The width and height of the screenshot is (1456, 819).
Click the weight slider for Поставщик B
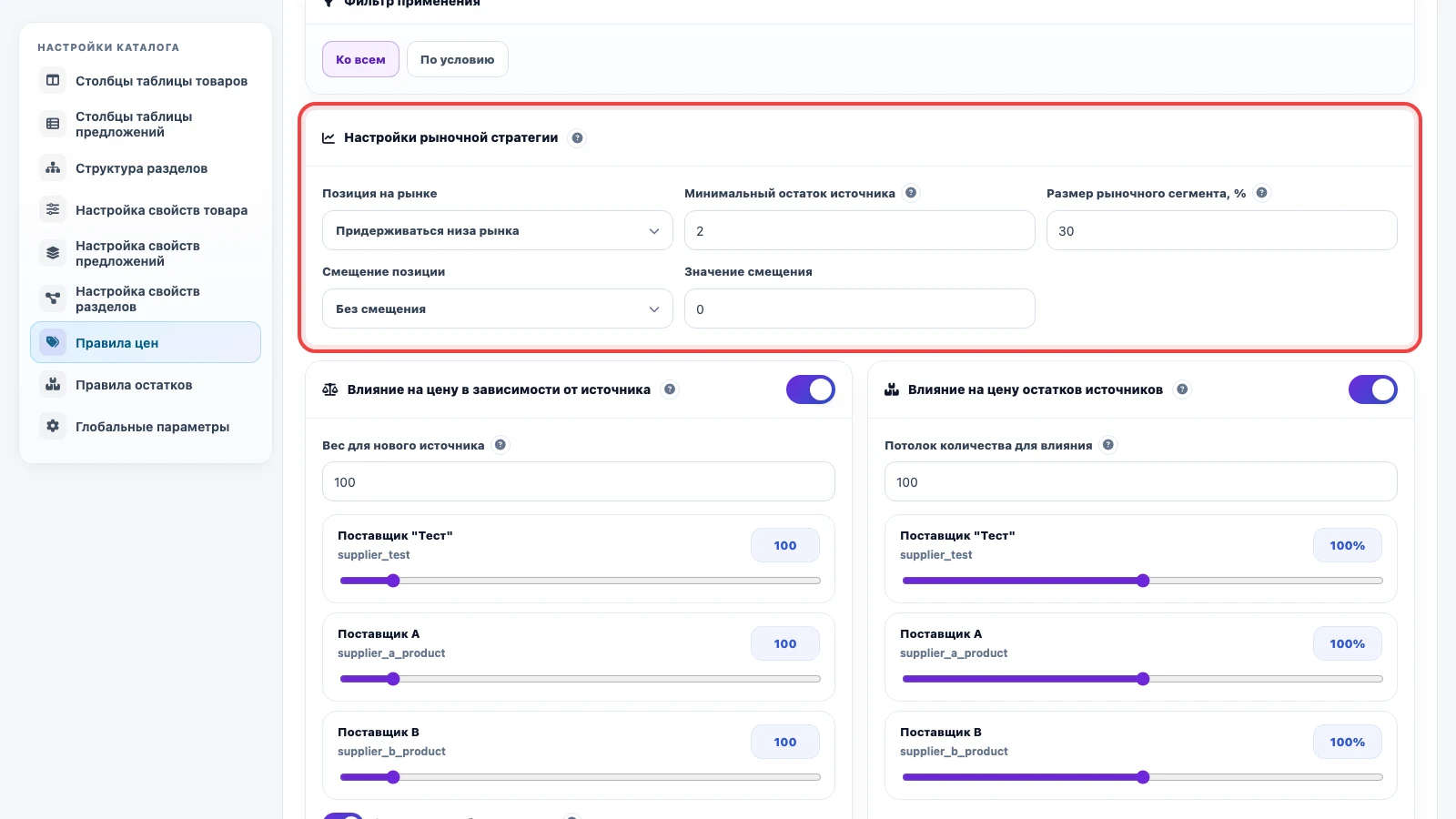580,777
